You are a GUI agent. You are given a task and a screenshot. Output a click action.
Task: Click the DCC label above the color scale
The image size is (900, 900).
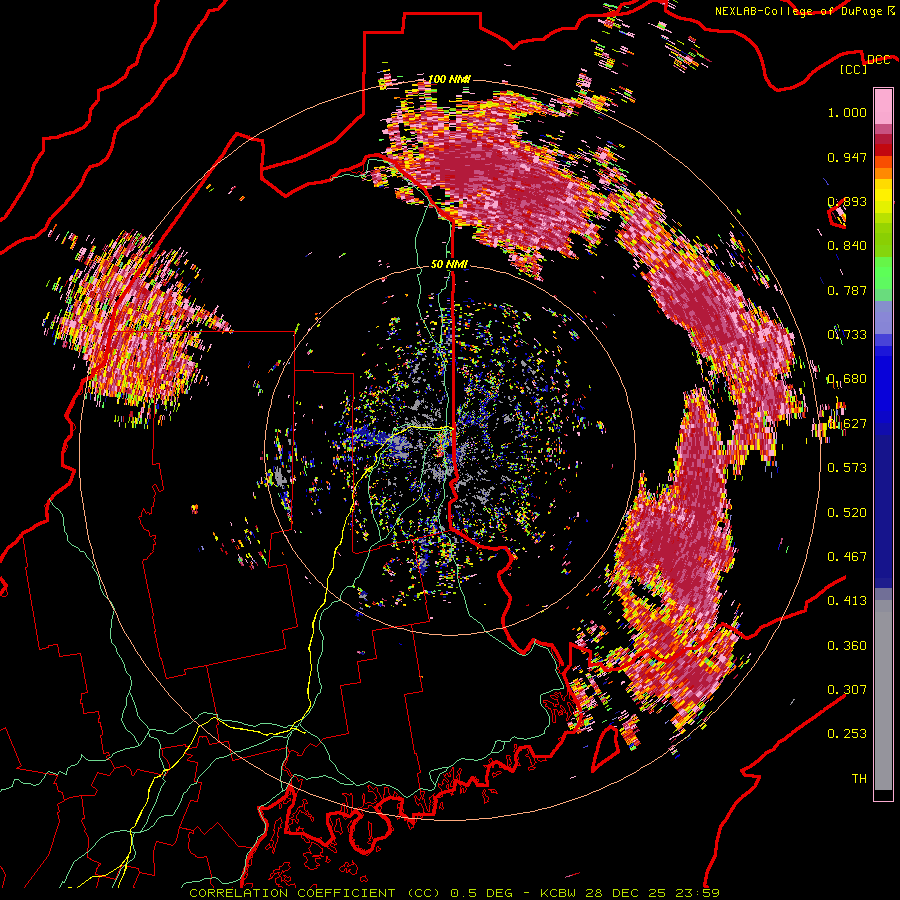(x=878, y=60)
